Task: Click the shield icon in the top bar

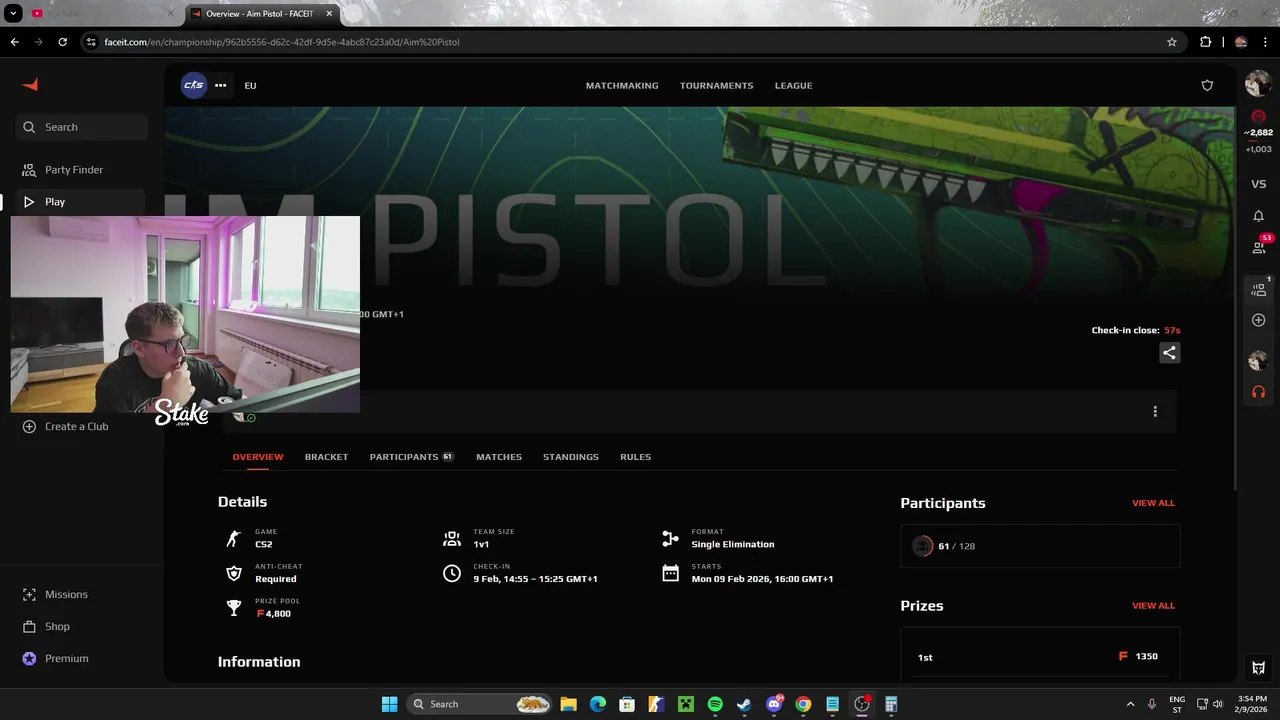Action: pos(1207,85)
